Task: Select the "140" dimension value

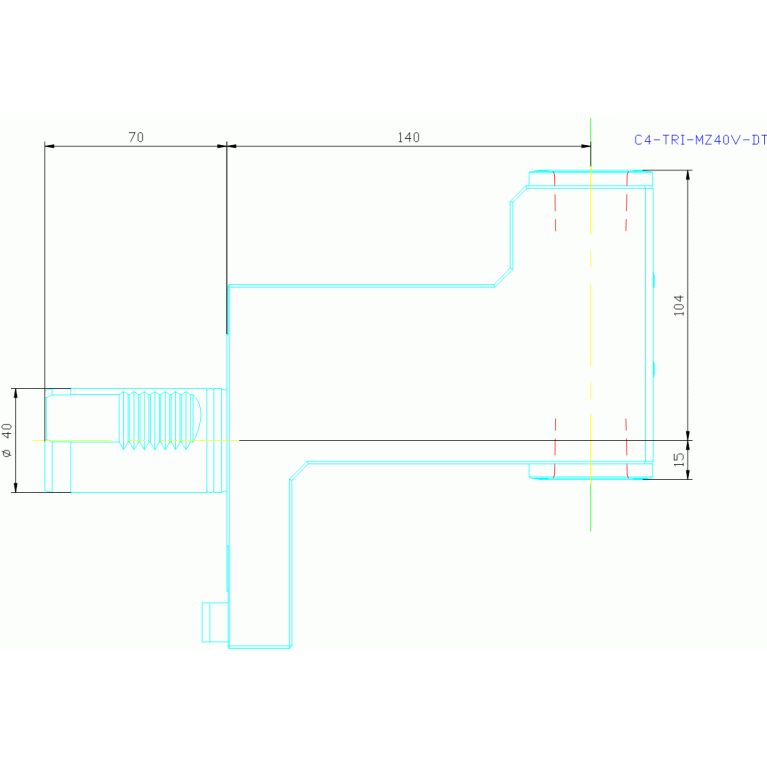Action: point(408,137)
